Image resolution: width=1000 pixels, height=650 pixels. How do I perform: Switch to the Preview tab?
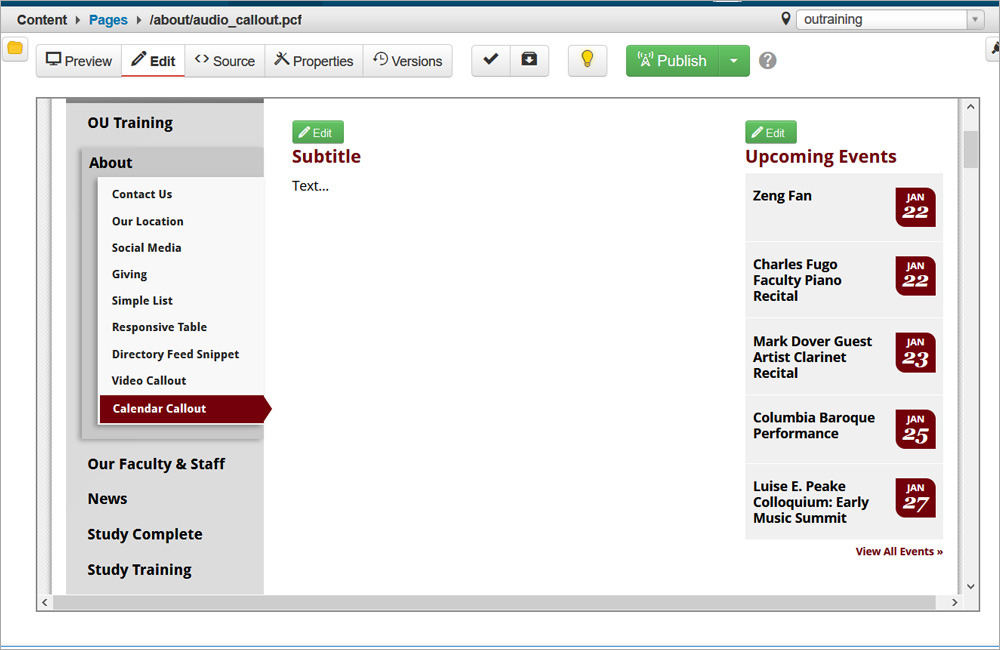coord(79,61)
